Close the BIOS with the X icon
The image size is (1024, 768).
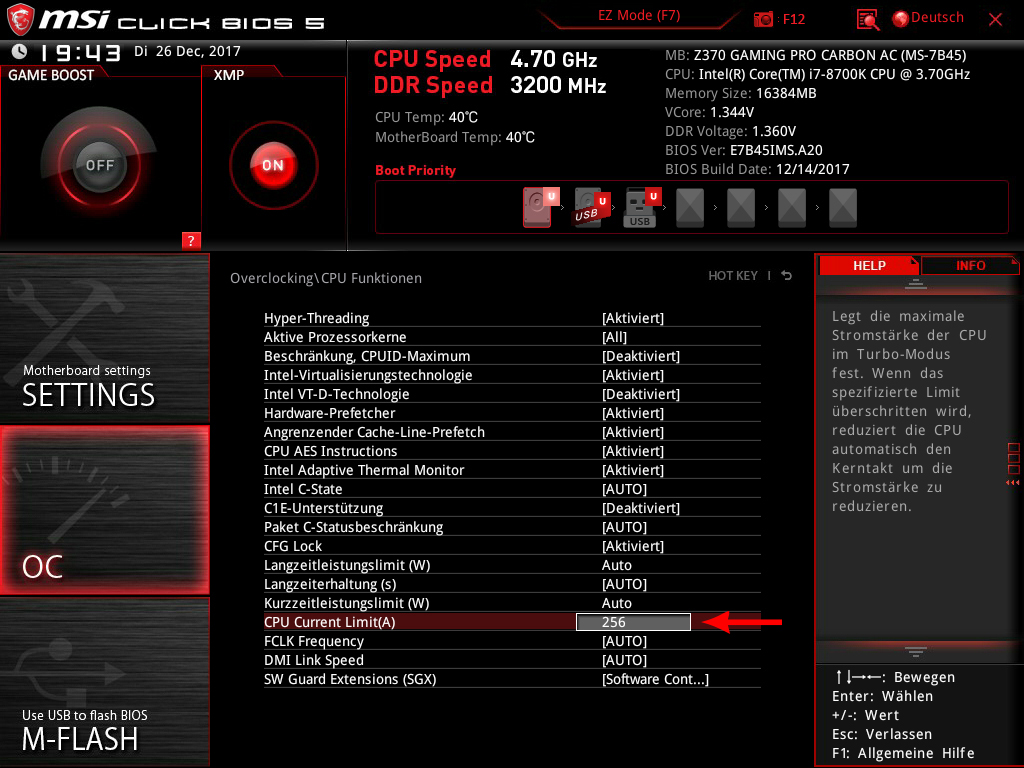coord(995,20)
